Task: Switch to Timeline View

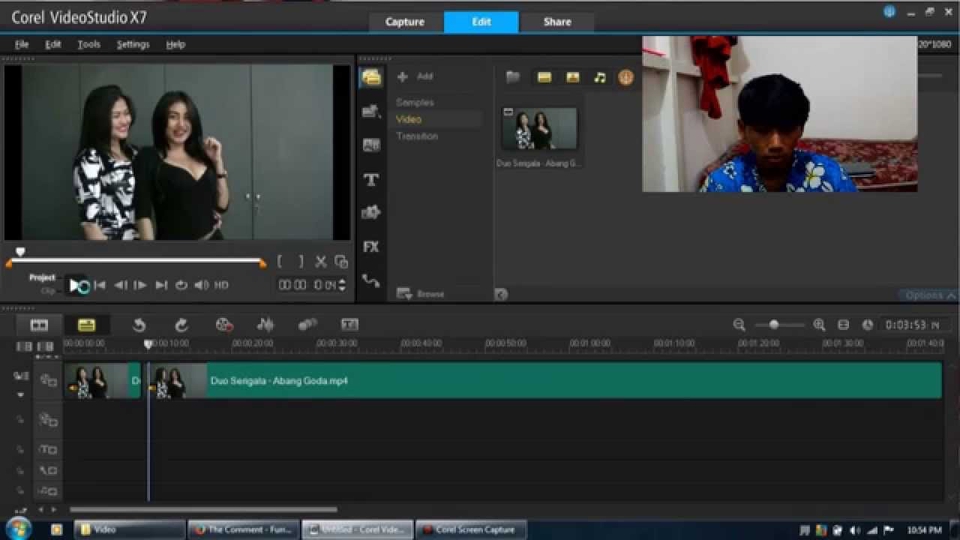Action: [86, 324]
